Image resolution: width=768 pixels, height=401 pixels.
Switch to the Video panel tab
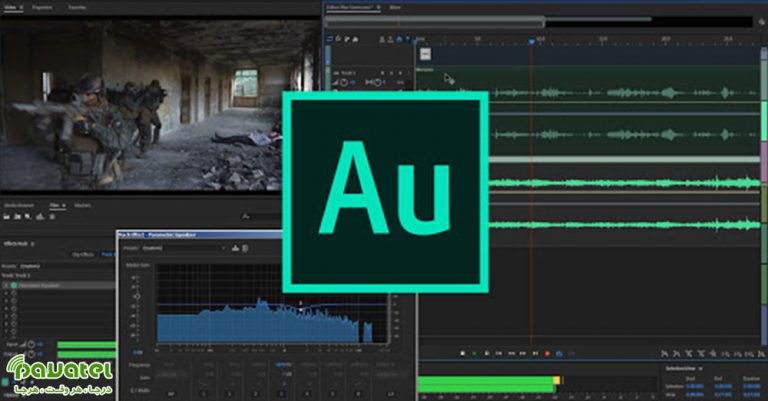point(10,7)
